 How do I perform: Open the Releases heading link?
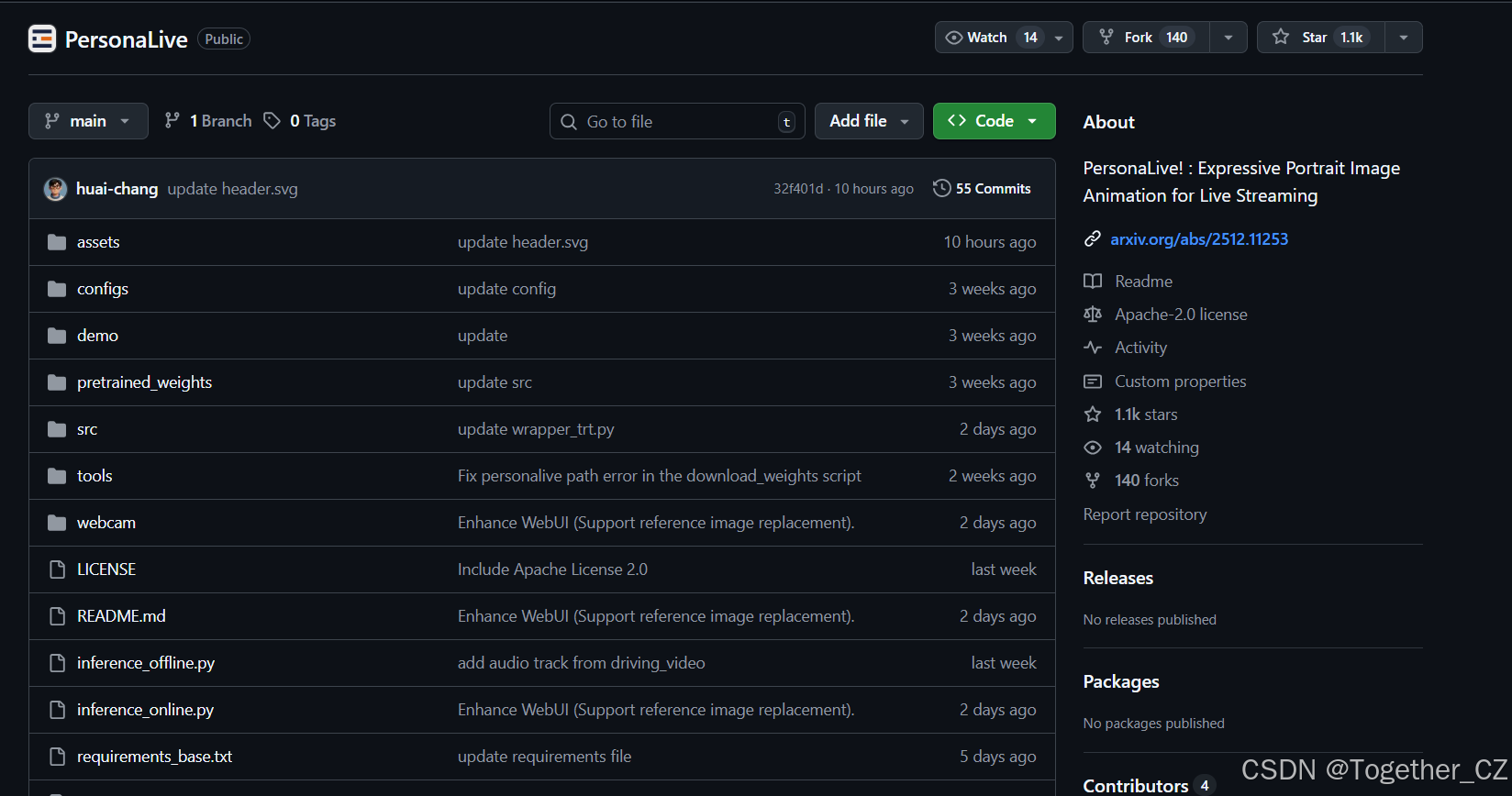[1118, 578]
